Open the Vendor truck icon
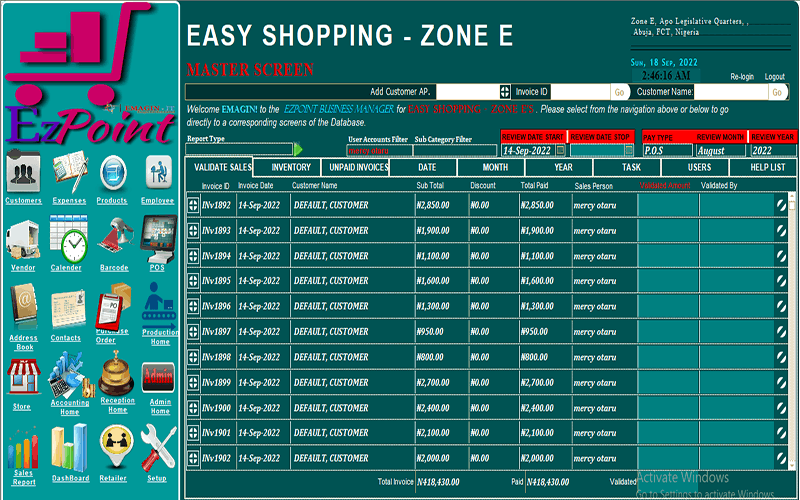The width and height of the screenshot is (800, 500). point(23,240)
